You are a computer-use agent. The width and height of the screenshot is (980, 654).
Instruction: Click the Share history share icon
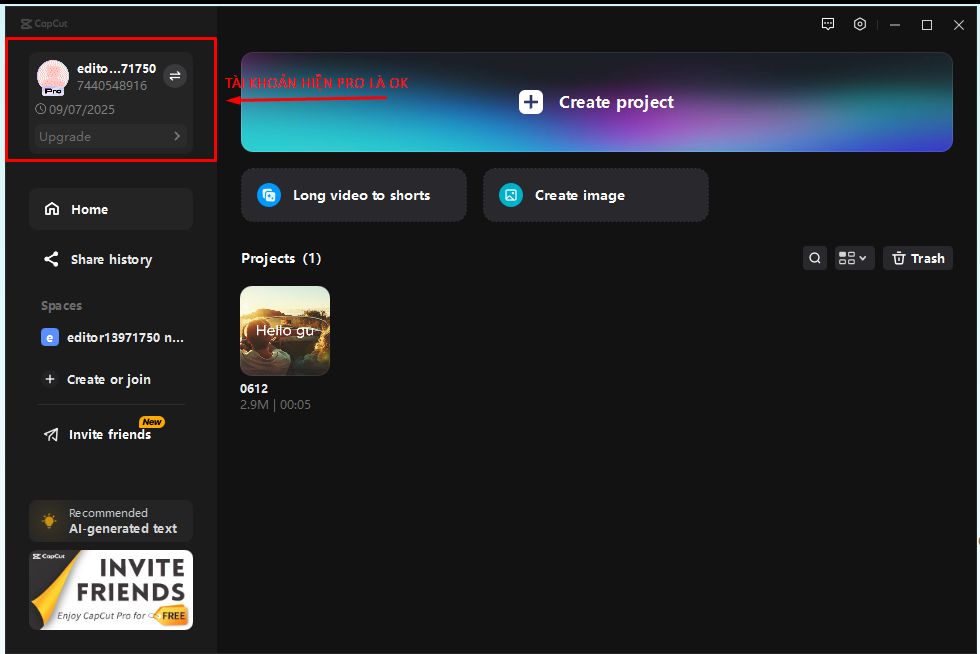(51, 259)
